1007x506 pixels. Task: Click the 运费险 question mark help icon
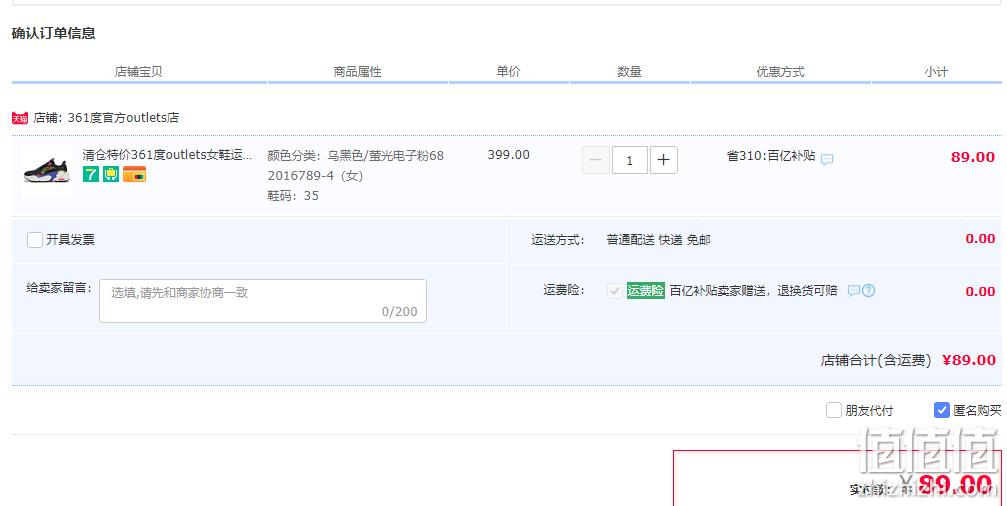[868, 291]
